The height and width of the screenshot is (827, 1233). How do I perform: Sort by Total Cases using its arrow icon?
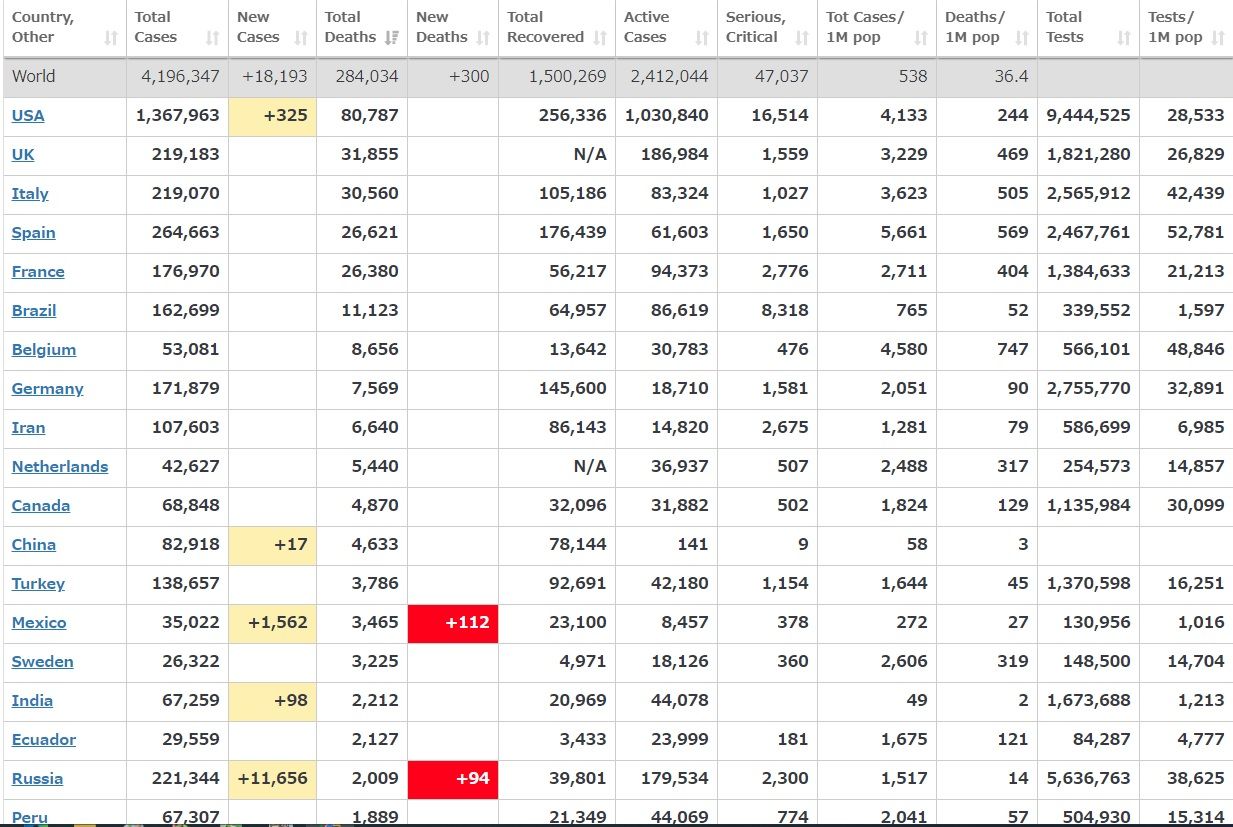212,38
